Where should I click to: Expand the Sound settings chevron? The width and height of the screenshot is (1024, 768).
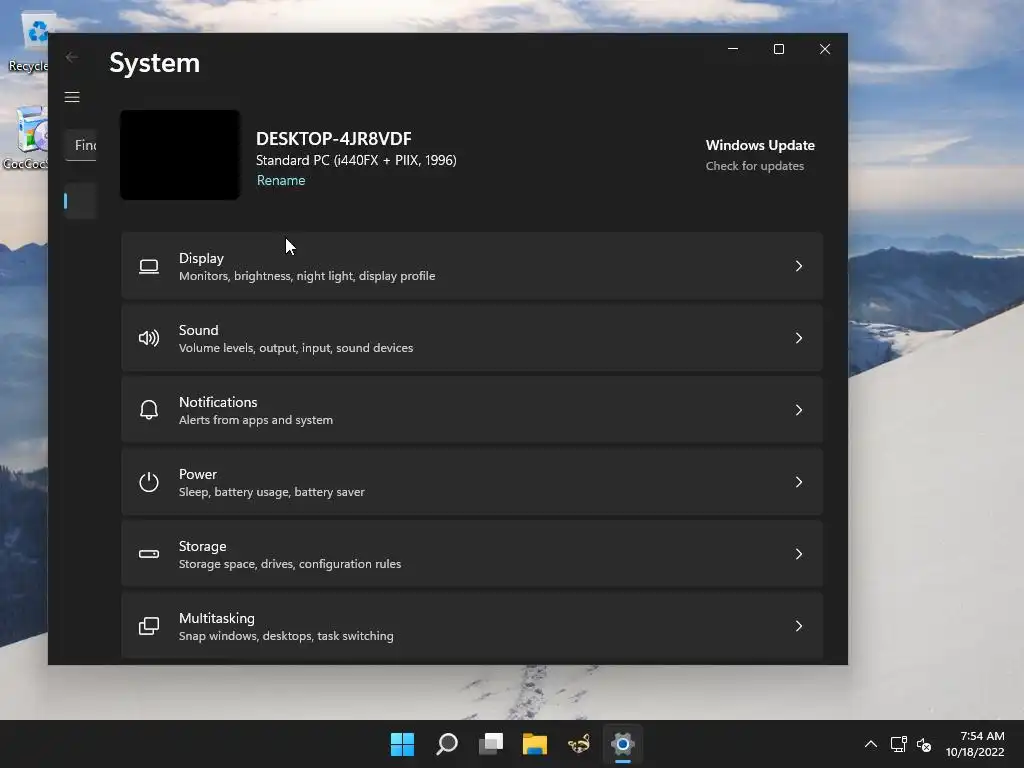click(x=799, y=338)
